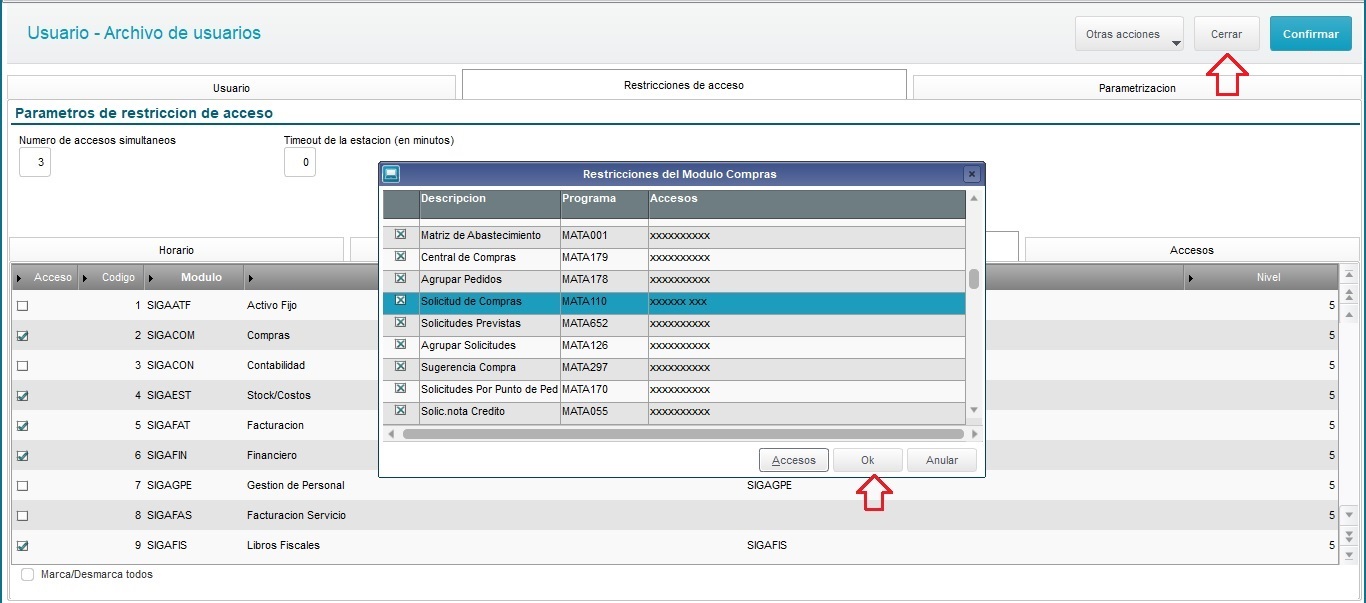
Task: Edit Numero de accesos simultaneos field
Action: [x=35, y=162]
